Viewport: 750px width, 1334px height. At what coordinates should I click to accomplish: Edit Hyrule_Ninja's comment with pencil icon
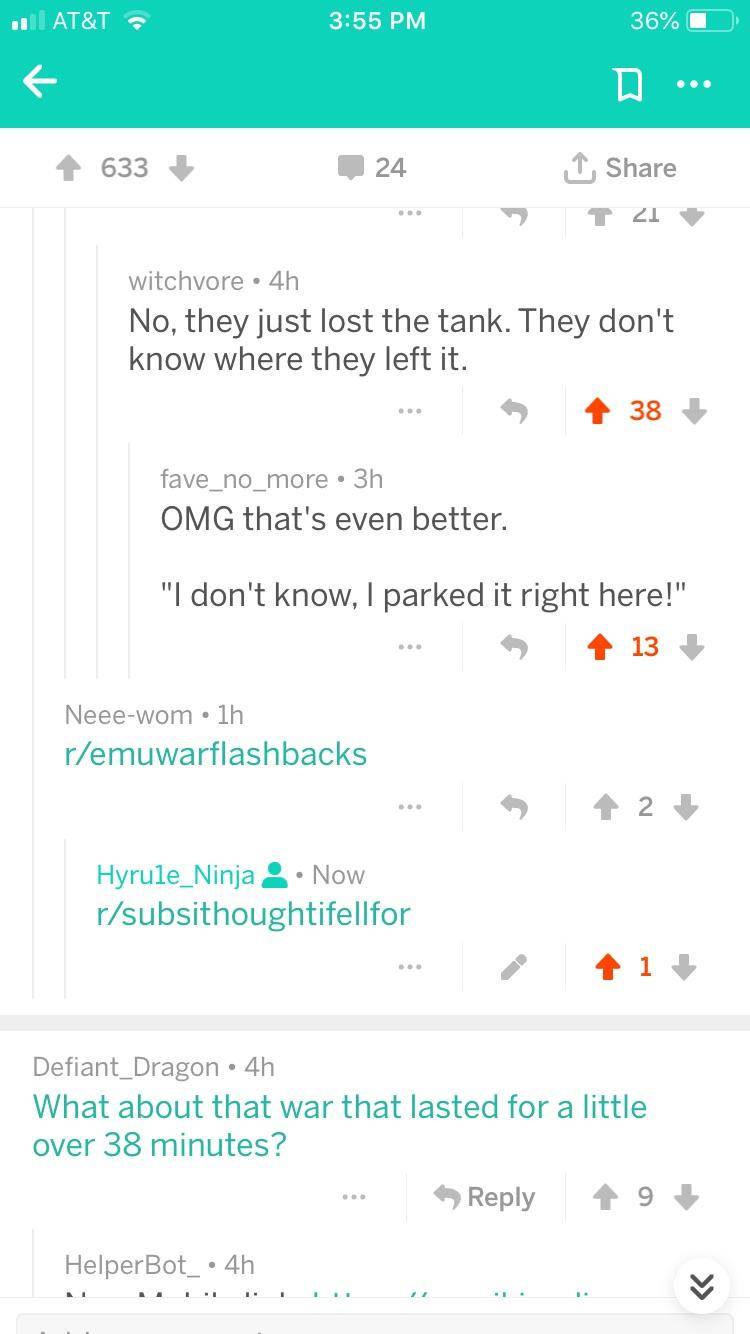pyautogui.click(x=513, y=967)
